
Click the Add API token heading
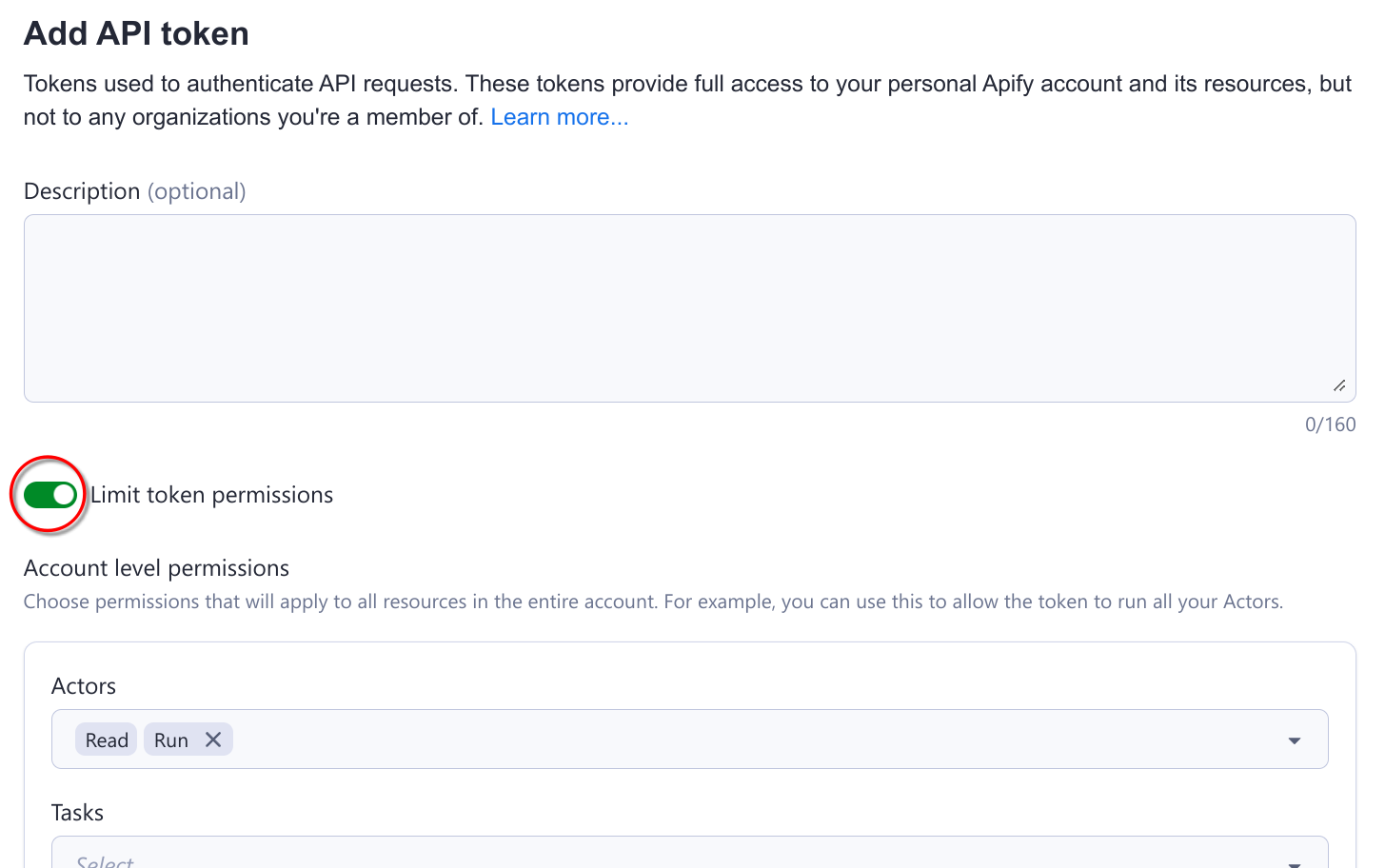pos(136,33)
